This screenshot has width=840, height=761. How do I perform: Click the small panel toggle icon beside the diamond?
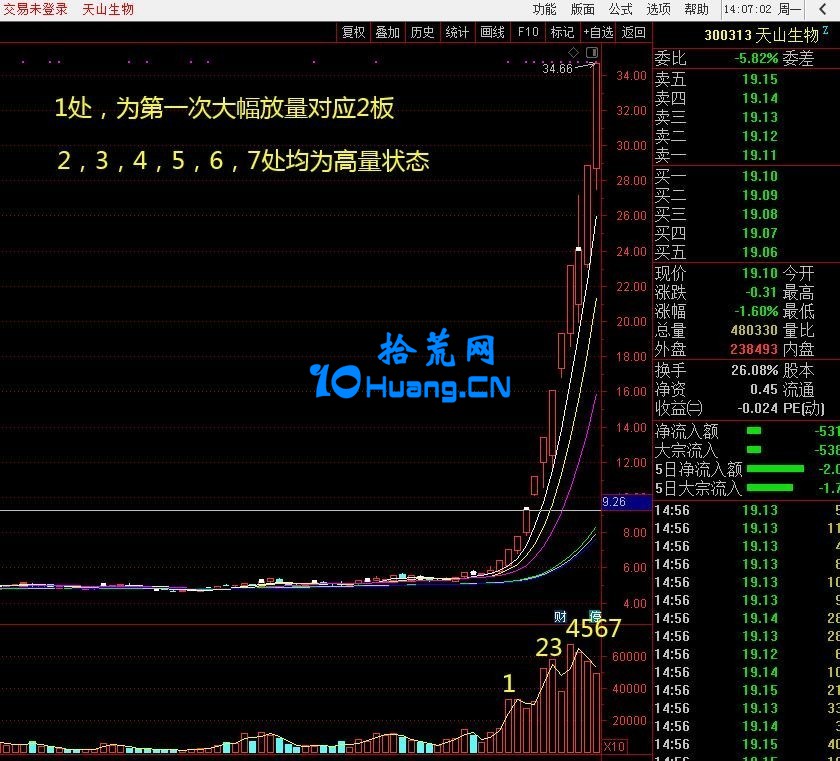[x=591, y=52]
